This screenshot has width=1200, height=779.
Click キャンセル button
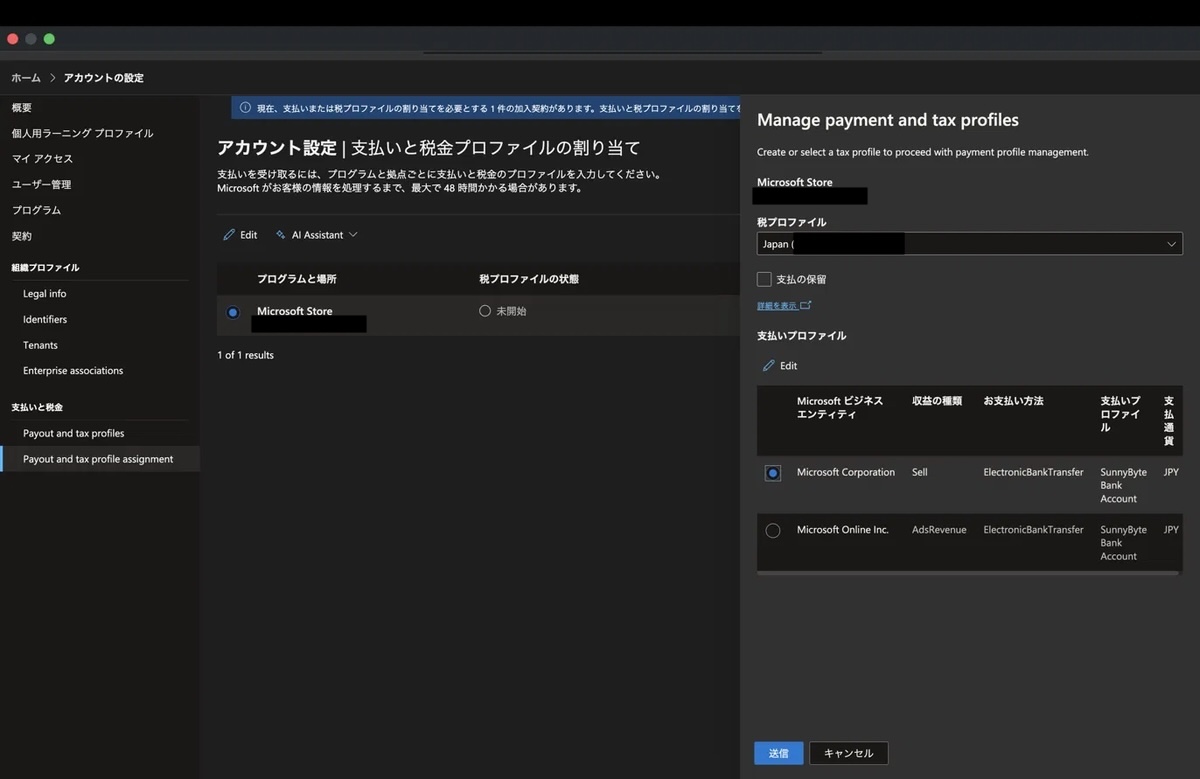point(849,753)
